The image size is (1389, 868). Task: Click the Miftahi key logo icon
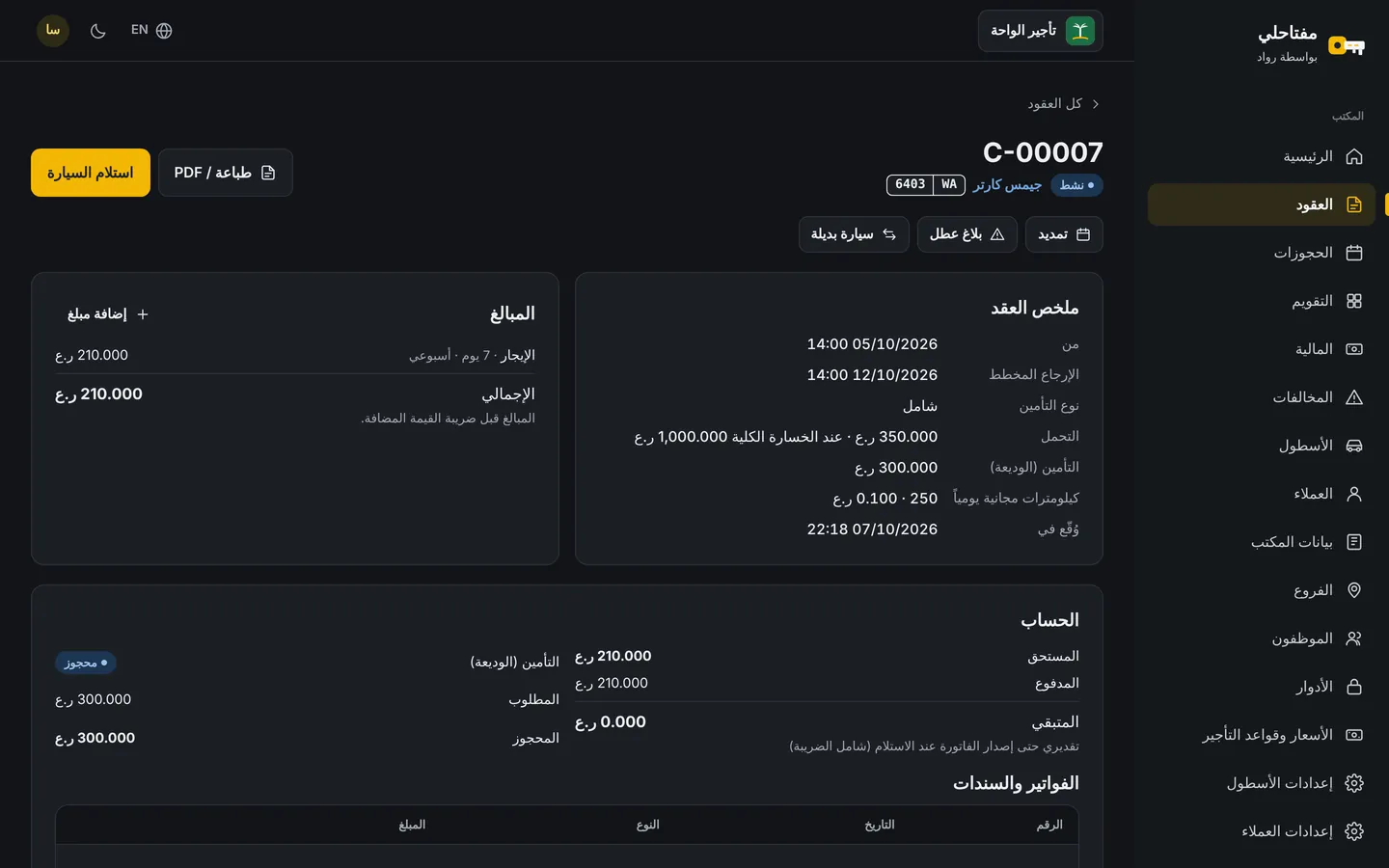coord(1346,45)
